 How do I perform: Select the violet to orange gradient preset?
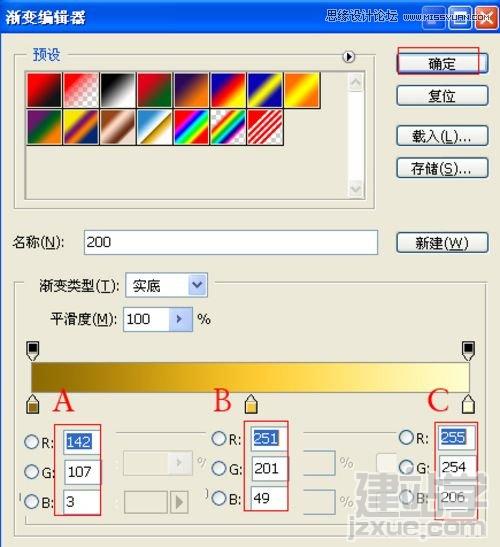(192, 90)
